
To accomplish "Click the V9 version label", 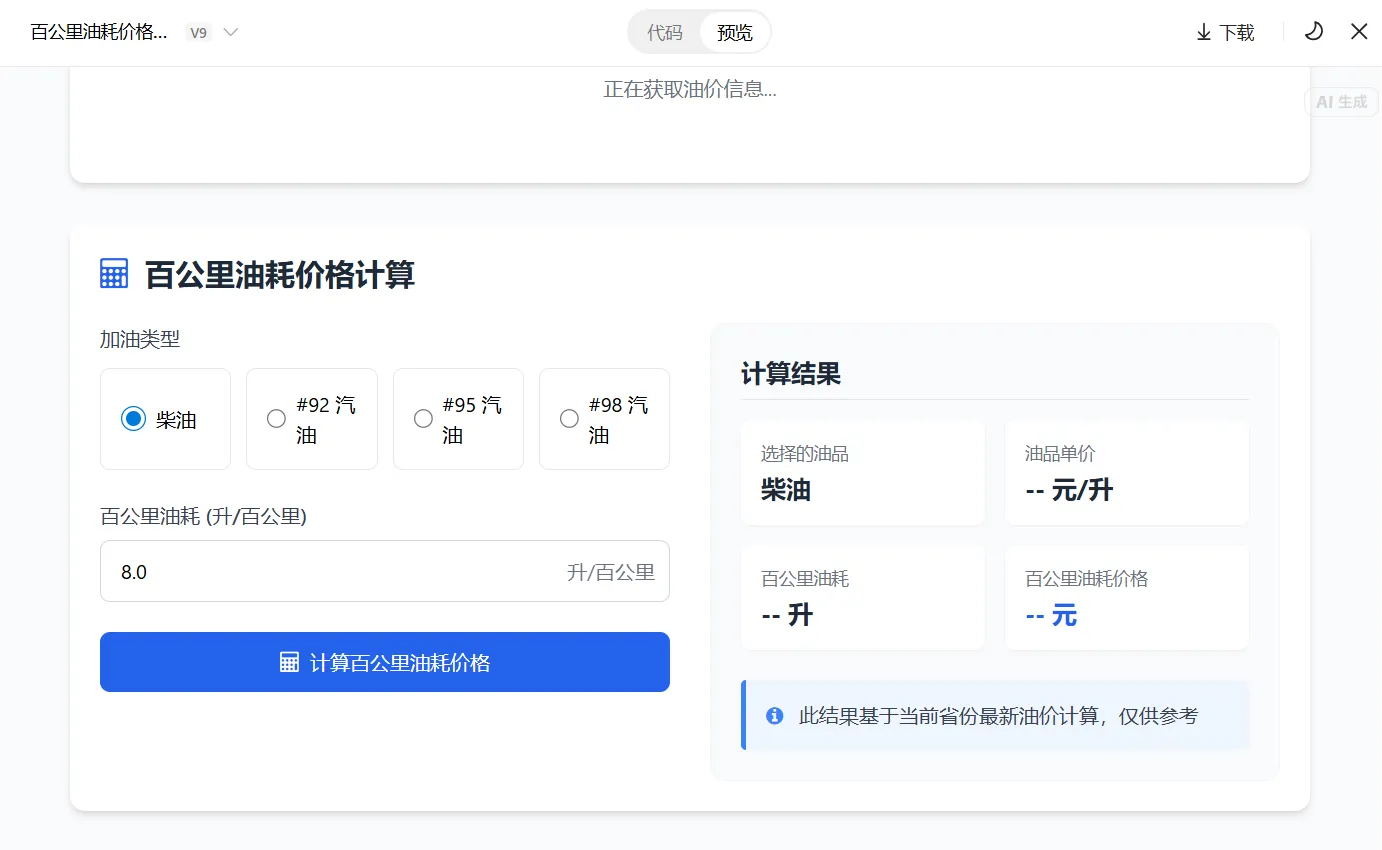I will pos(198,31).
